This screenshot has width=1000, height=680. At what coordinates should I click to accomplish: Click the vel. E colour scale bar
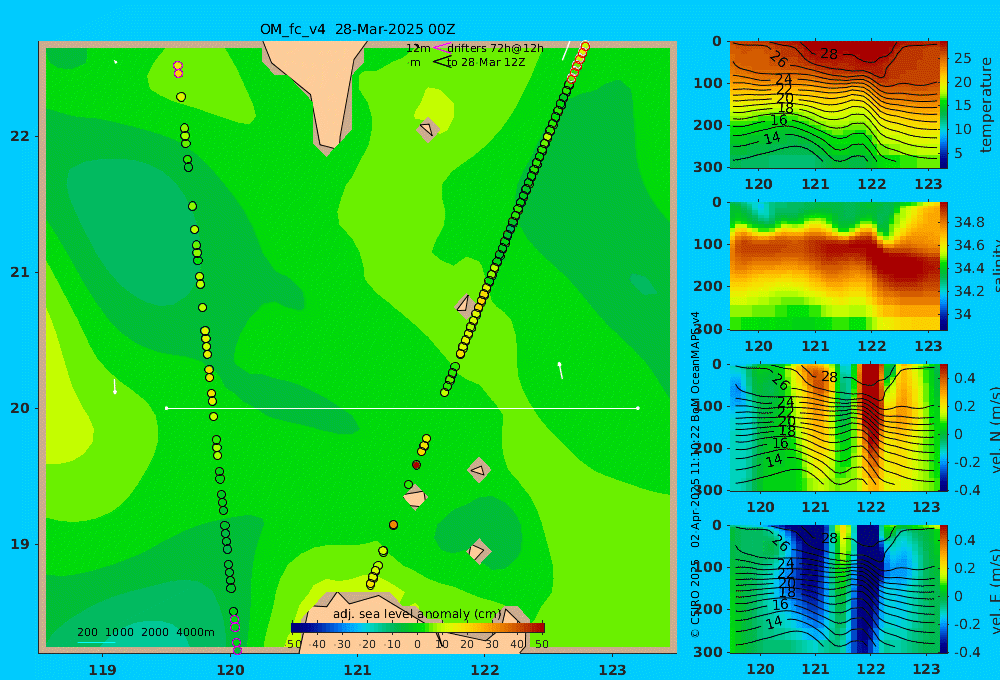point(944,589)
